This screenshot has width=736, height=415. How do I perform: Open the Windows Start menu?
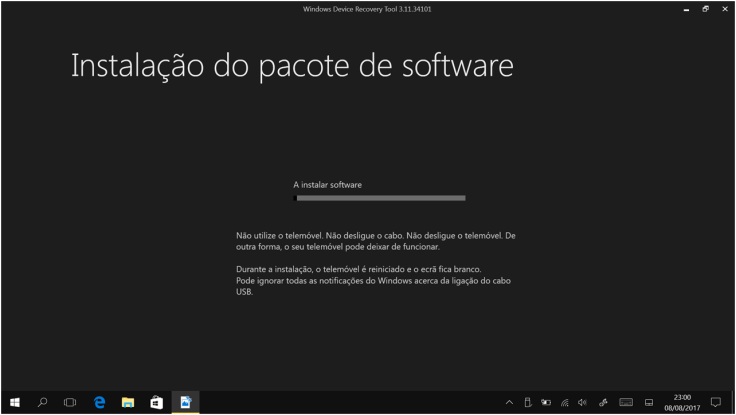click(x=14, y=402)
